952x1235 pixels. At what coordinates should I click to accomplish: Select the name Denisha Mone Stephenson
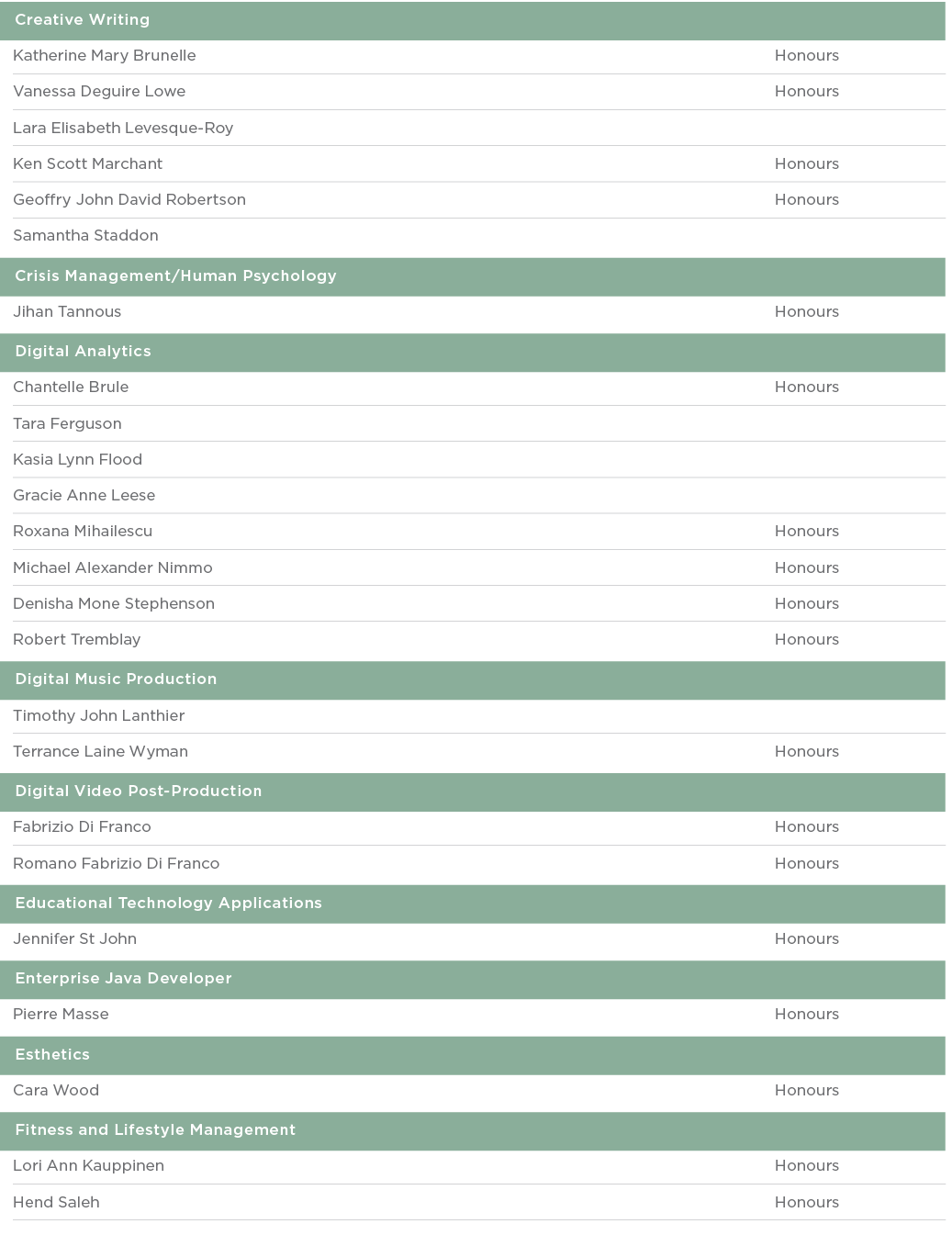pyautogui.click(x=114, y=604)
